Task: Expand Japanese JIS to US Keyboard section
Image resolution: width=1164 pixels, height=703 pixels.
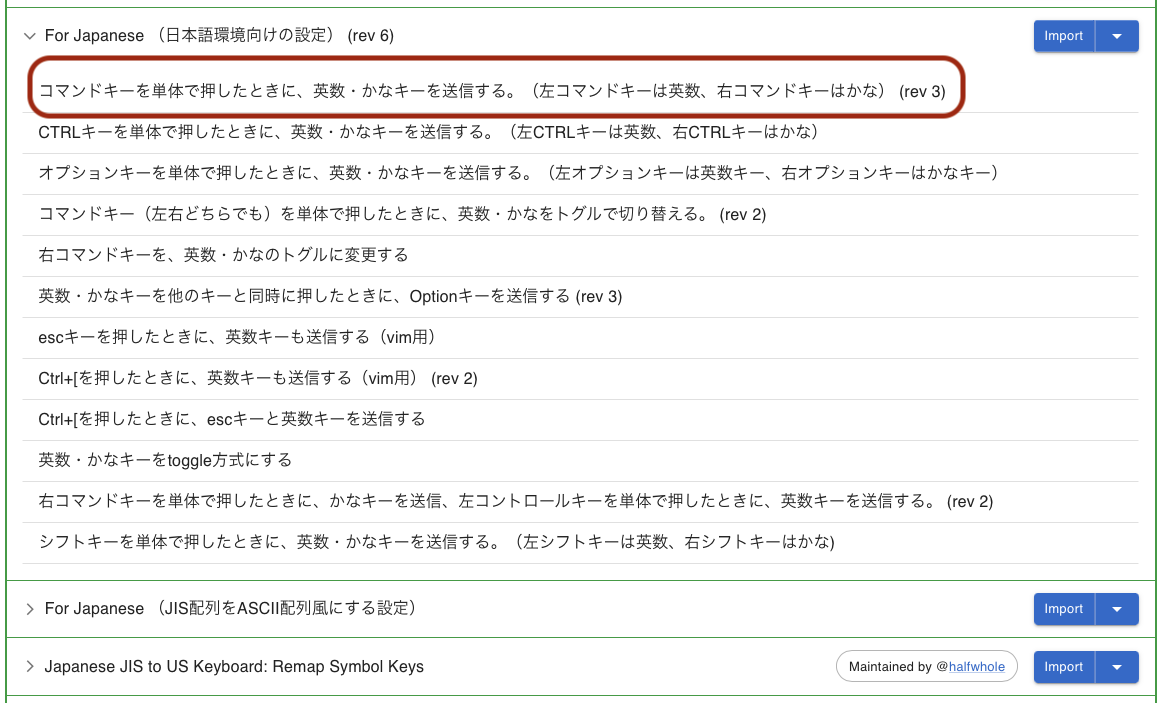Action: (30, 667)
